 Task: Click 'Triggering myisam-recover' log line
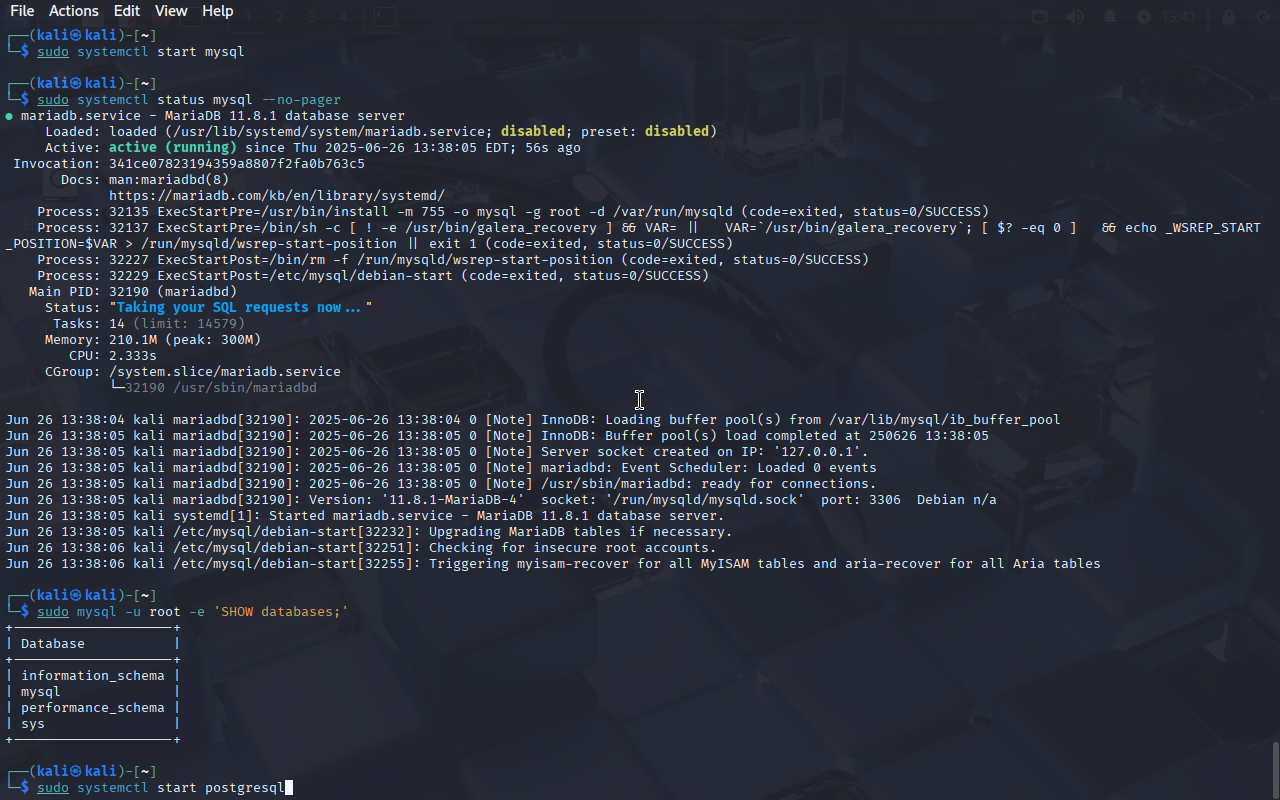(553, 563)
